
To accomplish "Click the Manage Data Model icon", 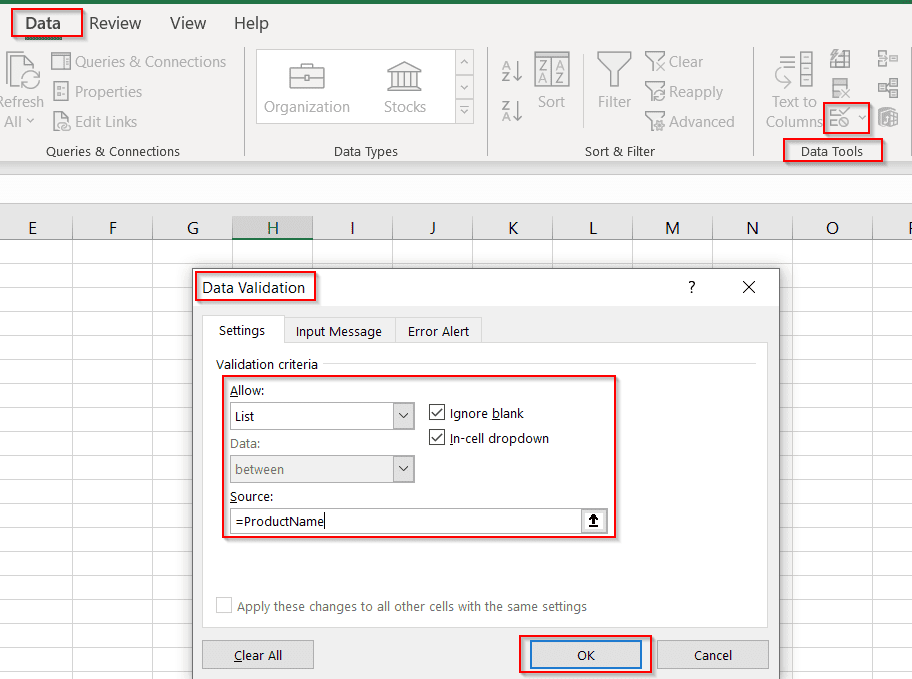I will click(x=888, y=118).
